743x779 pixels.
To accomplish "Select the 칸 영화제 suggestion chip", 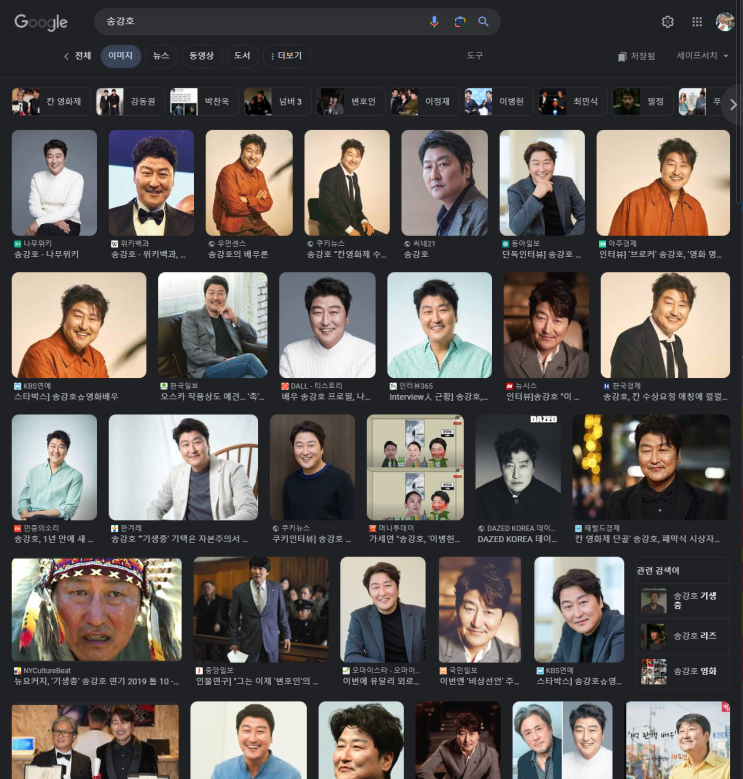I will tap(51, 101).
